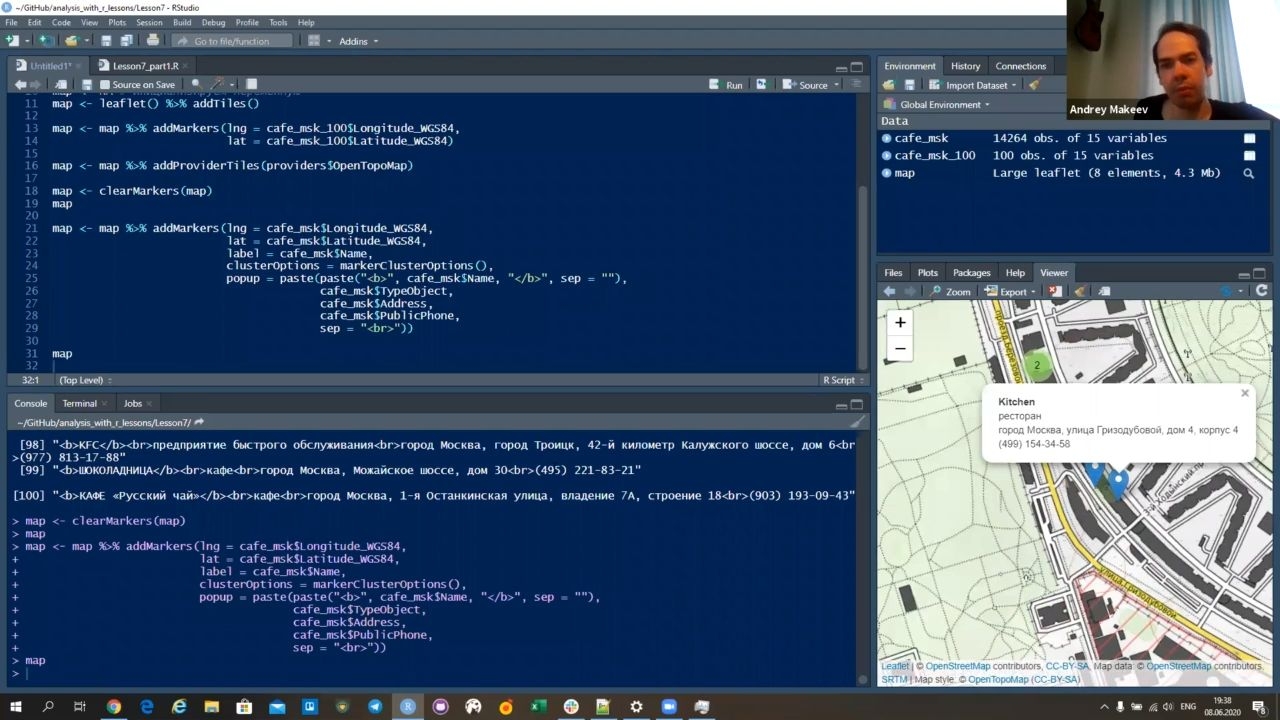Expand the map object details

887,173
